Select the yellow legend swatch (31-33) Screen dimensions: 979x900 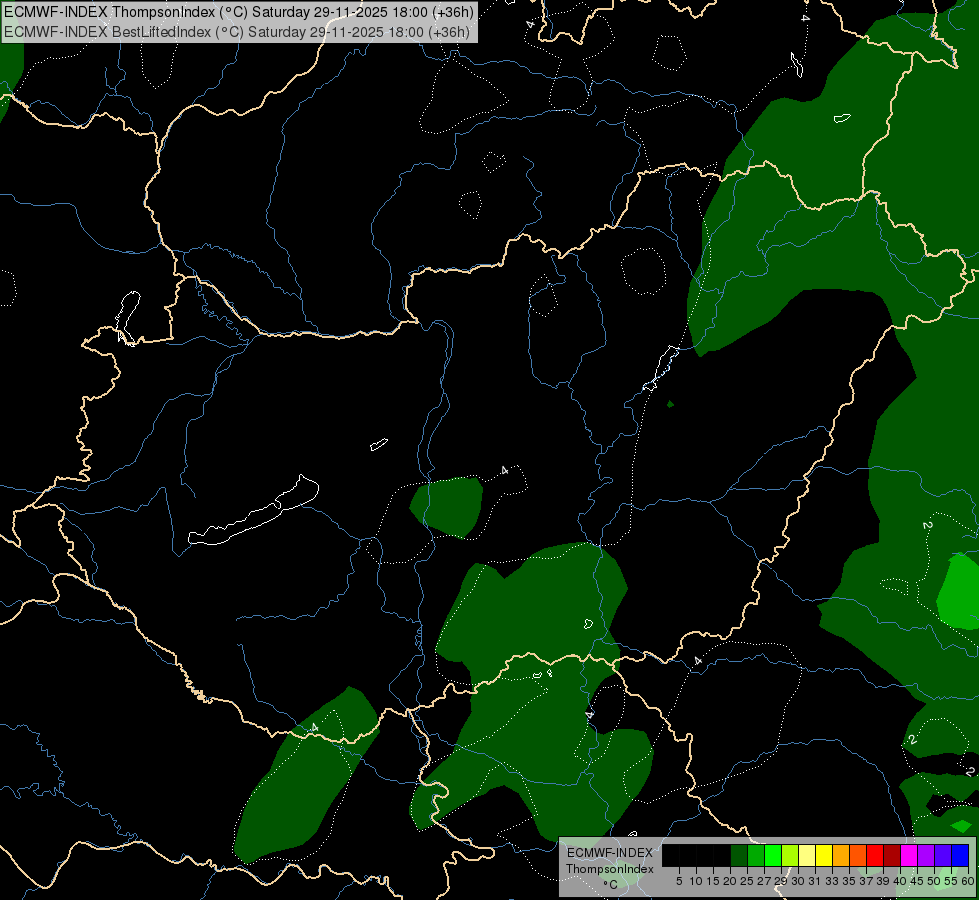tap(824, 855)
